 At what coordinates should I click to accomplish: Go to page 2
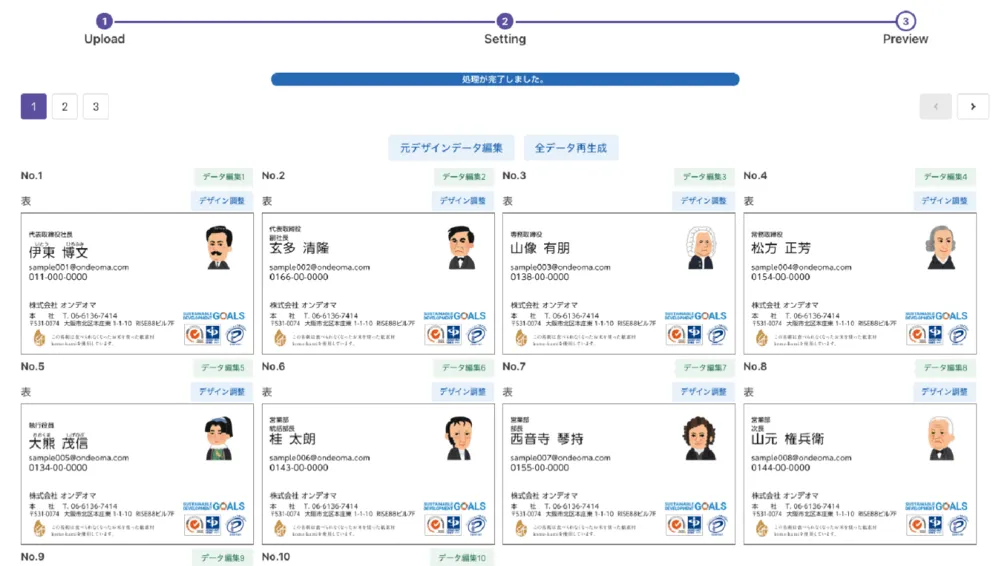[x=64, y=107]
